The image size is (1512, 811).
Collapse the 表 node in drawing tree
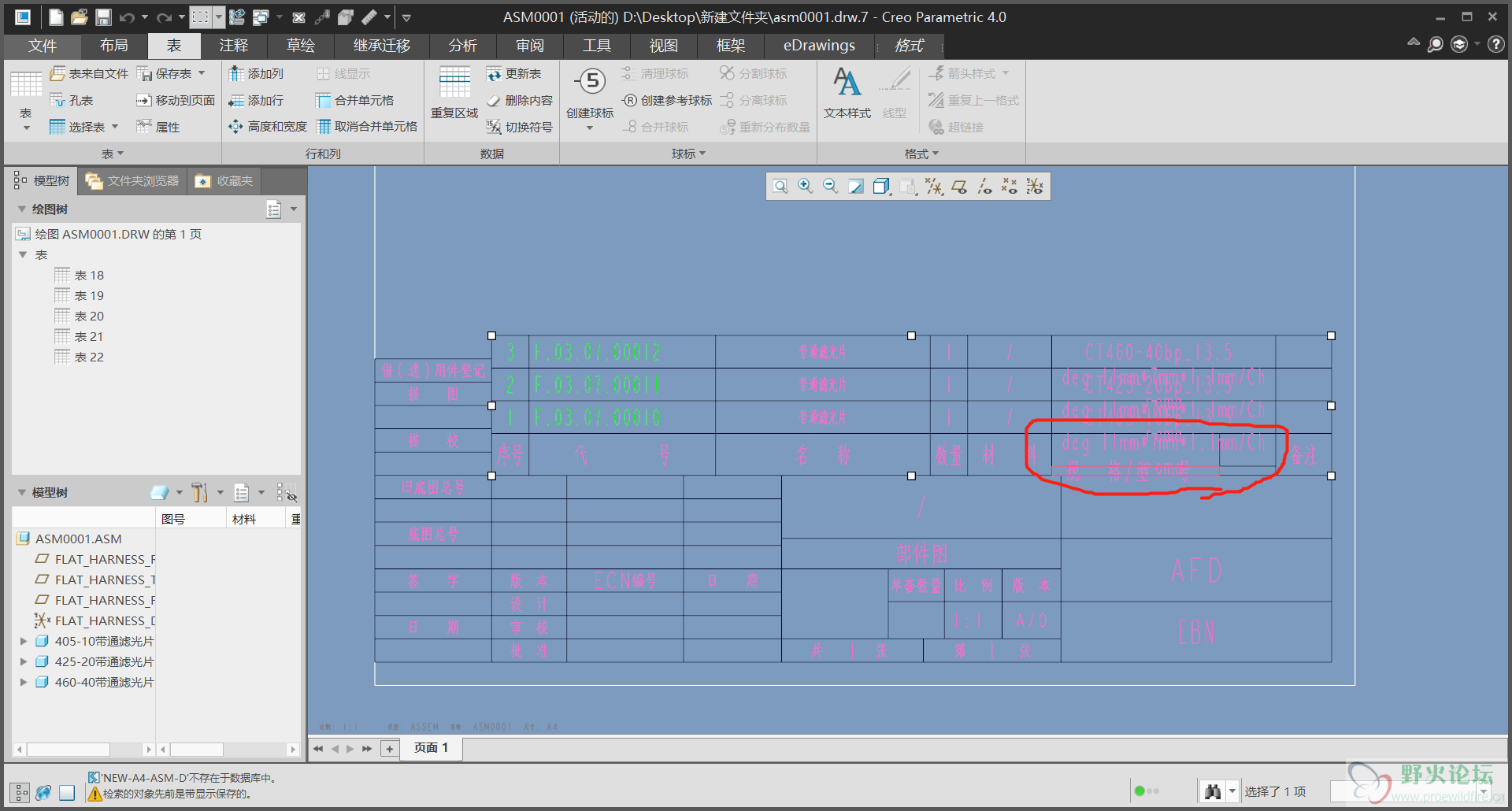click(23, 254)
